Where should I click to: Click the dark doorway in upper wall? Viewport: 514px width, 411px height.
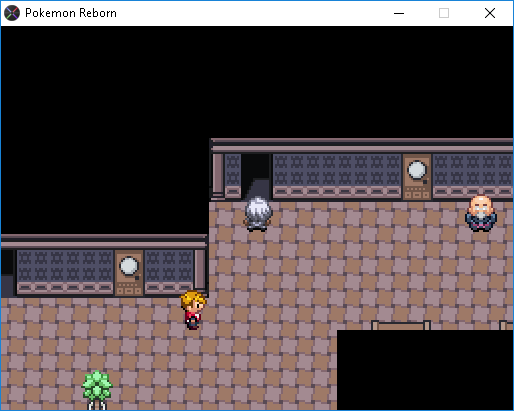click(x=255, y=176)
